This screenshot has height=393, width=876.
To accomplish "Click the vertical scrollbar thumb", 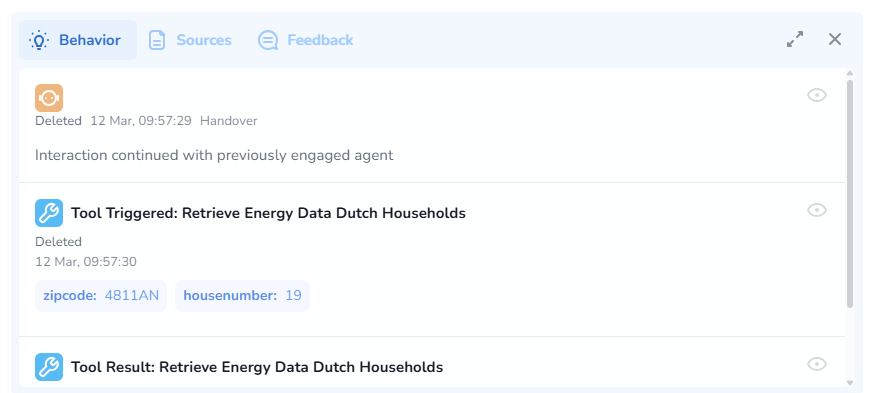I will [850, 193].
